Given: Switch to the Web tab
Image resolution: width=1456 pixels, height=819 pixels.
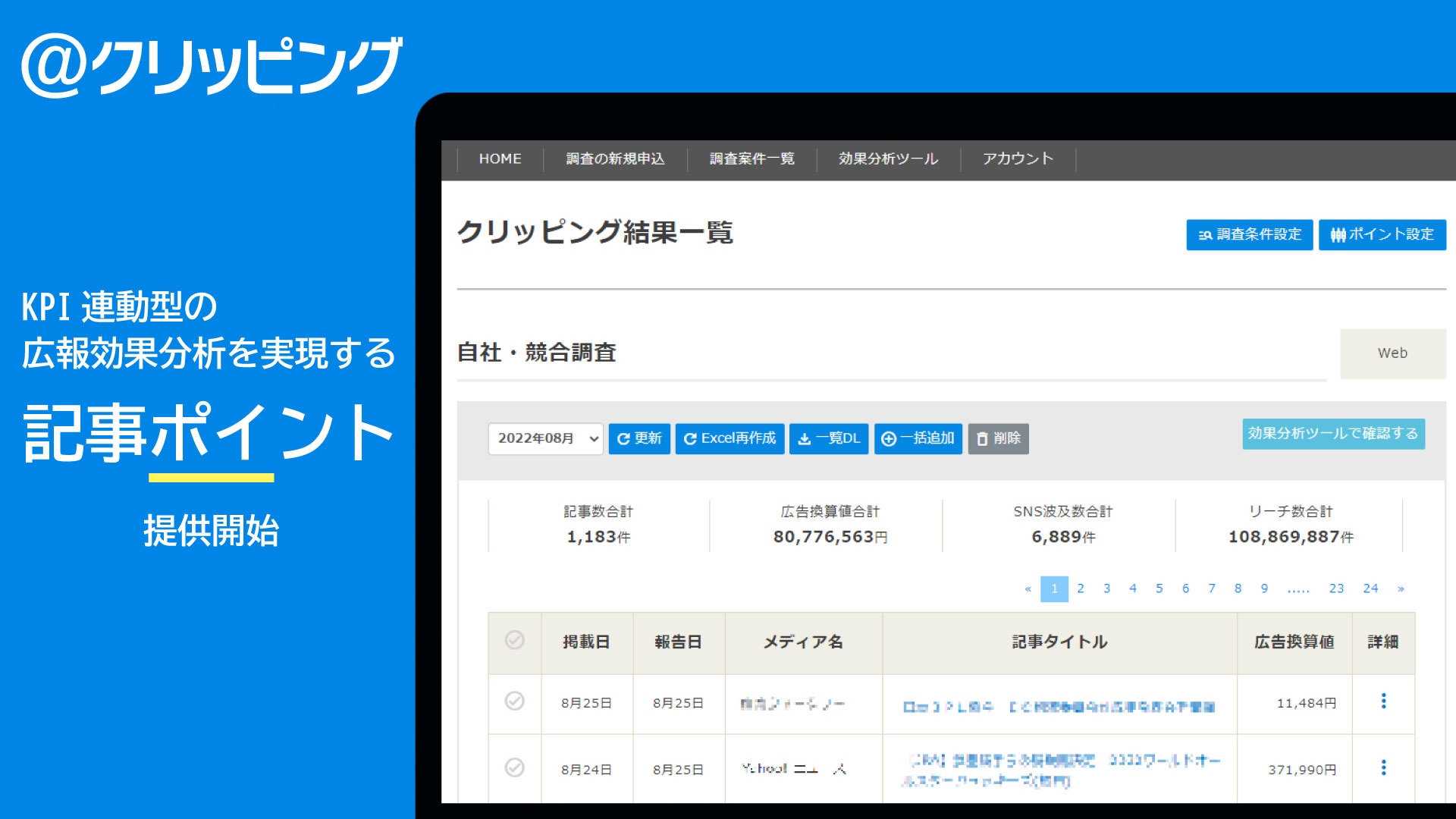Looking at the screenshot, I should (x=1392, y=353).
